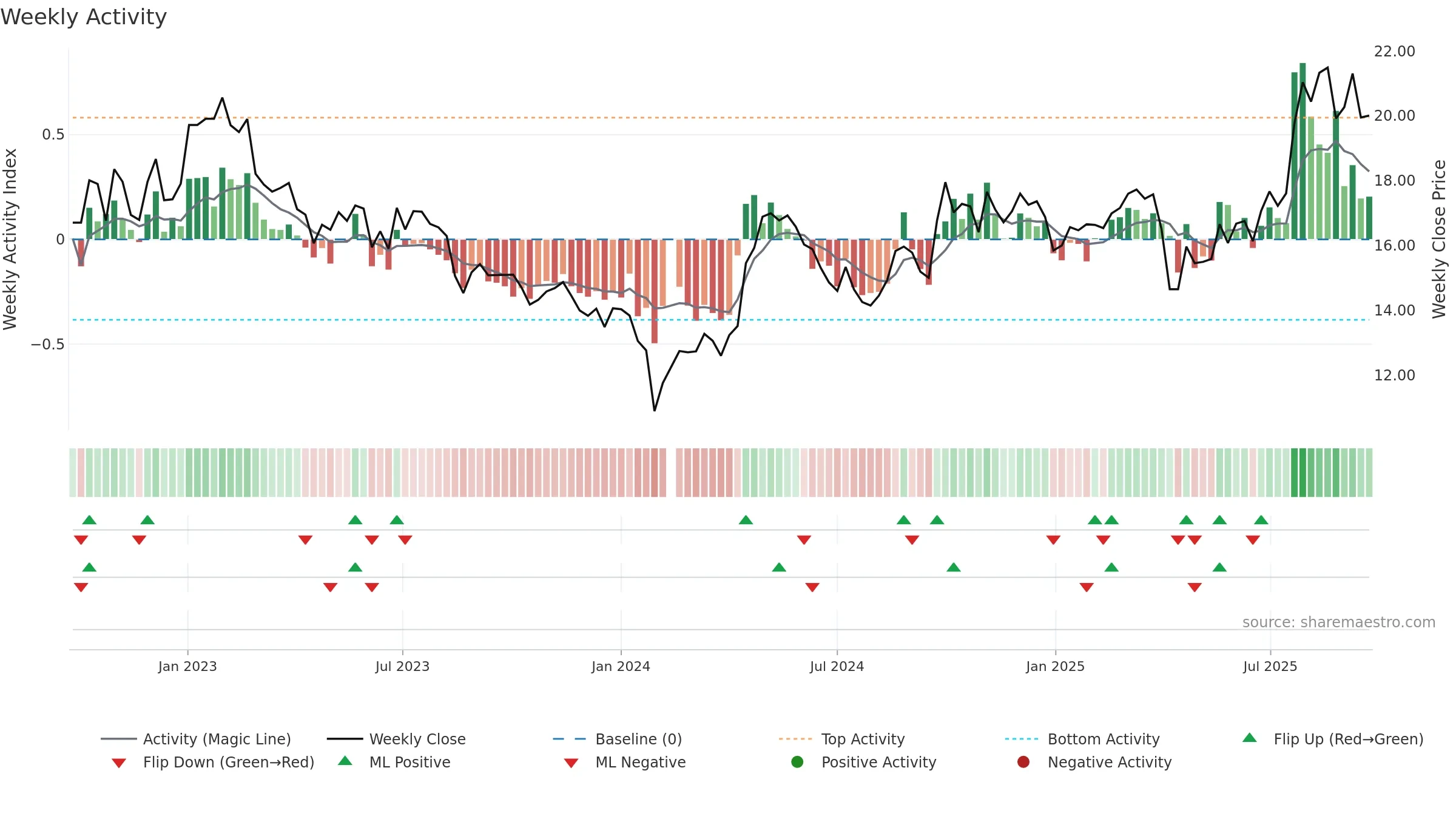1456x819 pixels.
Task: Click the gray Magic Line legend swatch
Action: coord(119,739)
